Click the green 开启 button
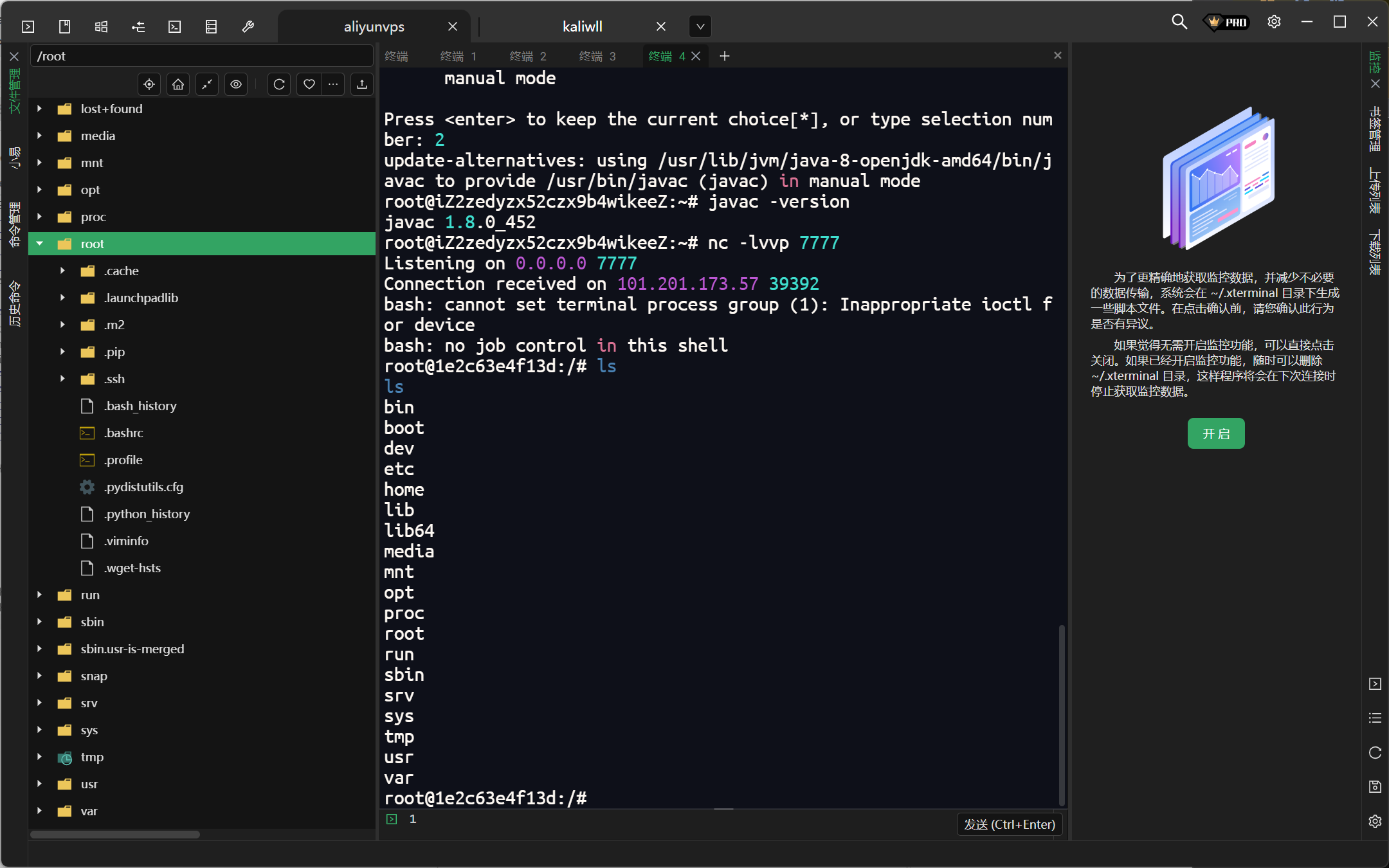 (x=1215, y=433)
